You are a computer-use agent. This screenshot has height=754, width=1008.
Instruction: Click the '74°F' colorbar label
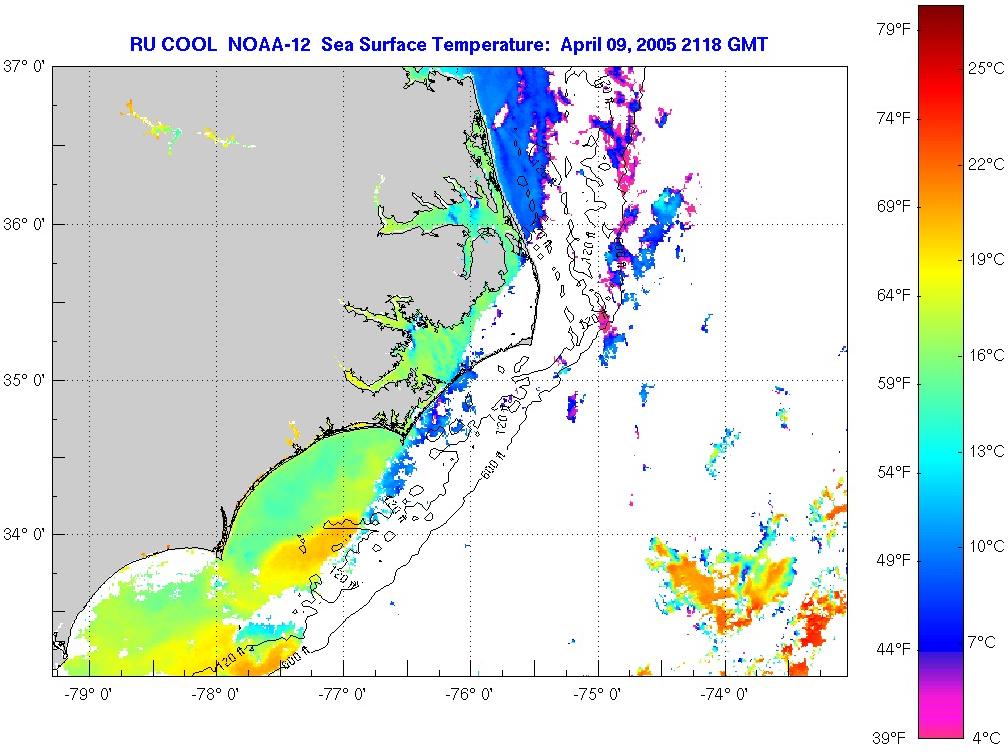tap(894, 118)
